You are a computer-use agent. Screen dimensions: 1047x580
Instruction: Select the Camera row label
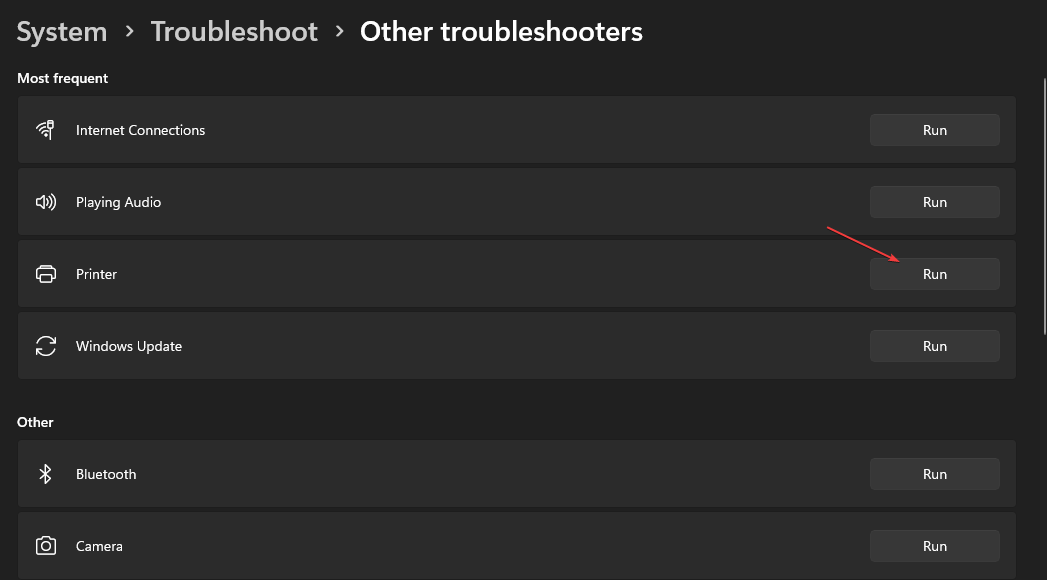click(99, 546)
